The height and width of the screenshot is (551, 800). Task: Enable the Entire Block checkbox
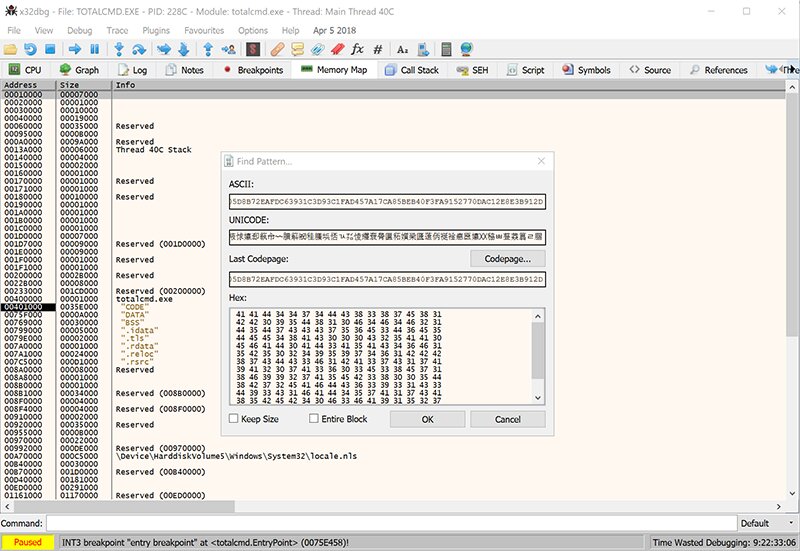click(x=314, y=419)
